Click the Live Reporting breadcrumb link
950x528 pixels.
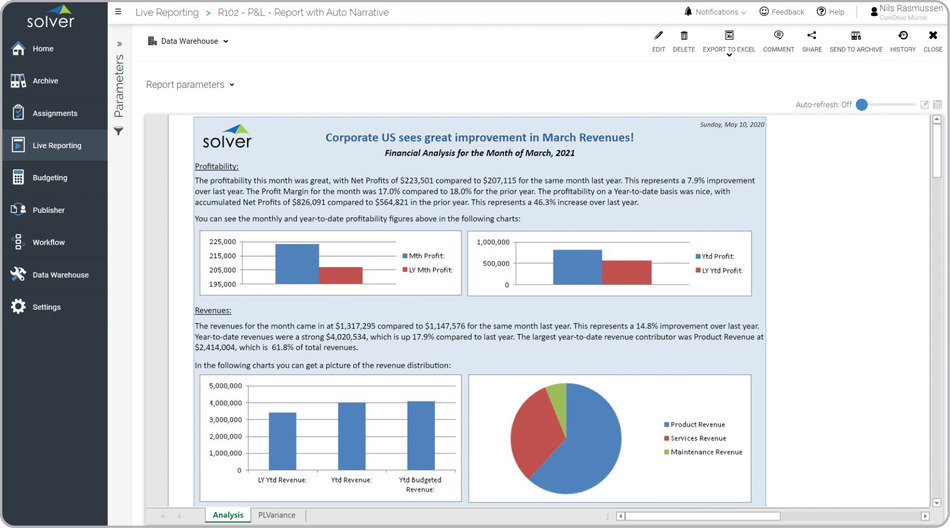166,12
